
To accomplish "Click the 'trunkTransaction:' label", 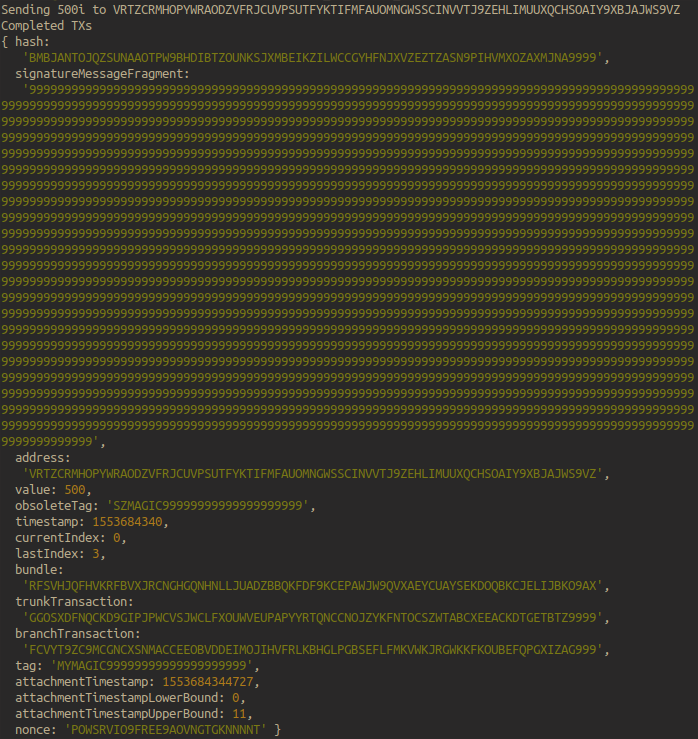I will 74,602.
